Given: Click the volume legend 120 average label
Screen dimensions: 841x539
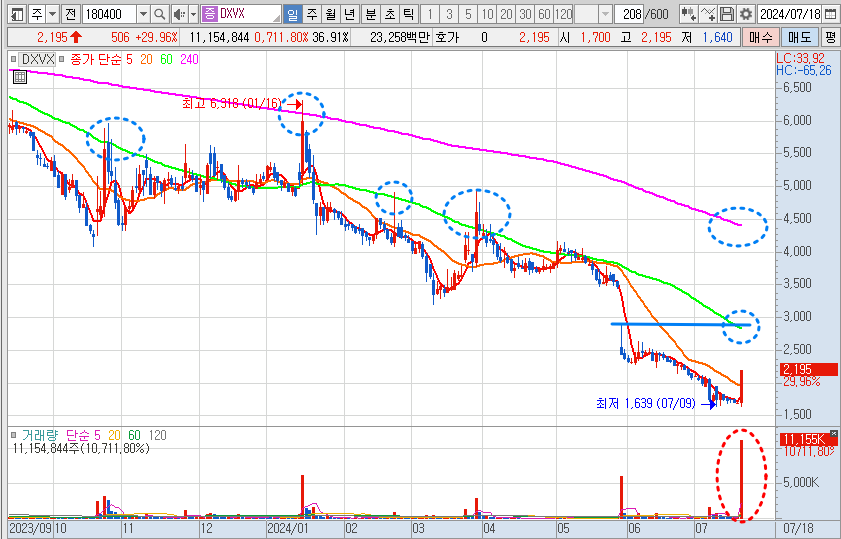Looking at the screenshot, I should 158,435.
